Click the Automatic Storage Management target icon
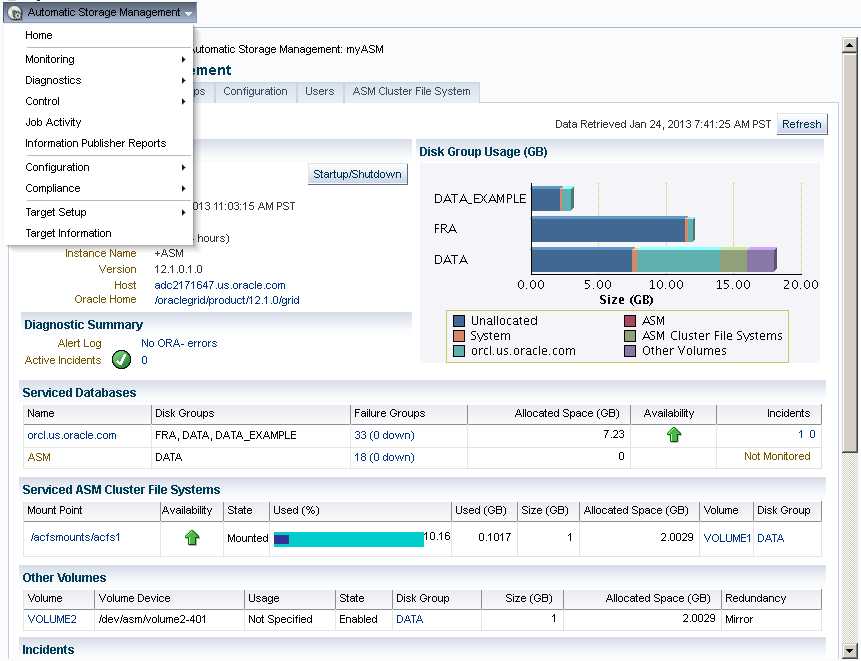 pyautogui.click(x=15, y=13)
